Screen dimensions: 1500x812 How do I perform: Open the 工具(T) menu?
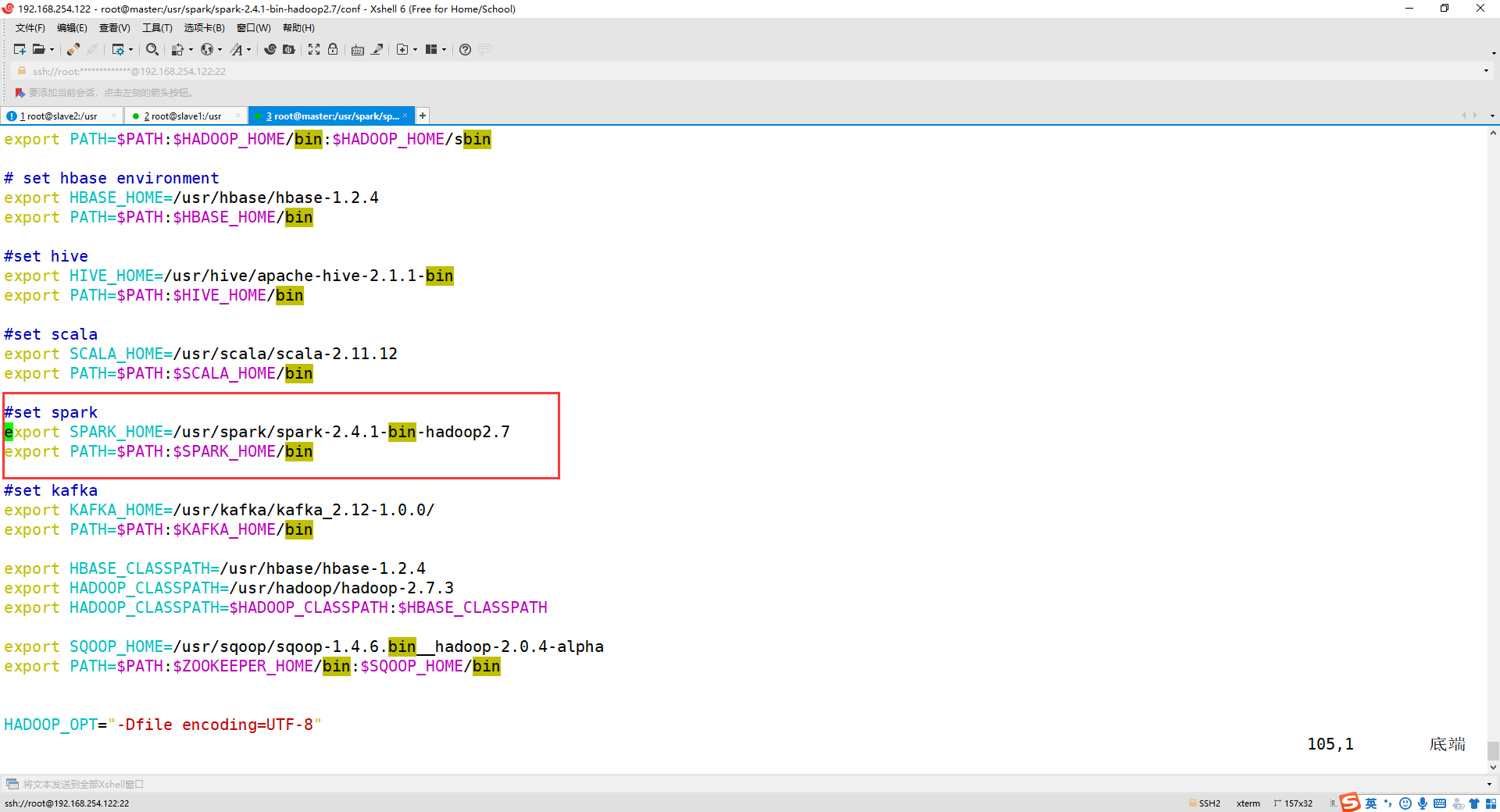[x=157, y=27]
